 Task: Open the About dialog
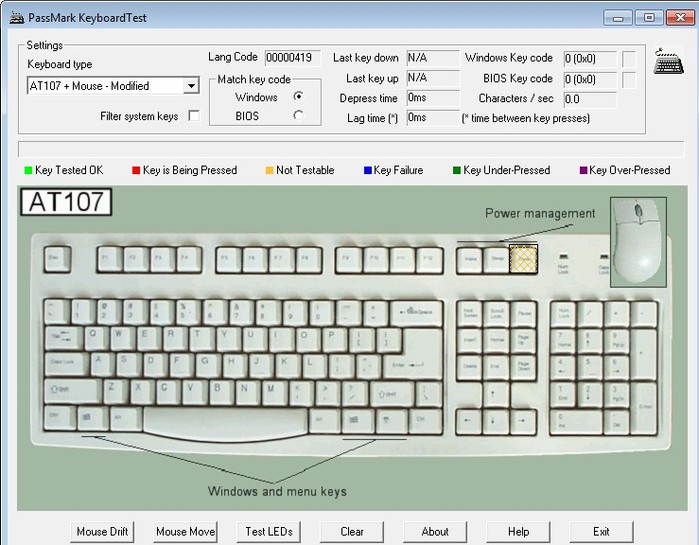[x=435, y=532]
